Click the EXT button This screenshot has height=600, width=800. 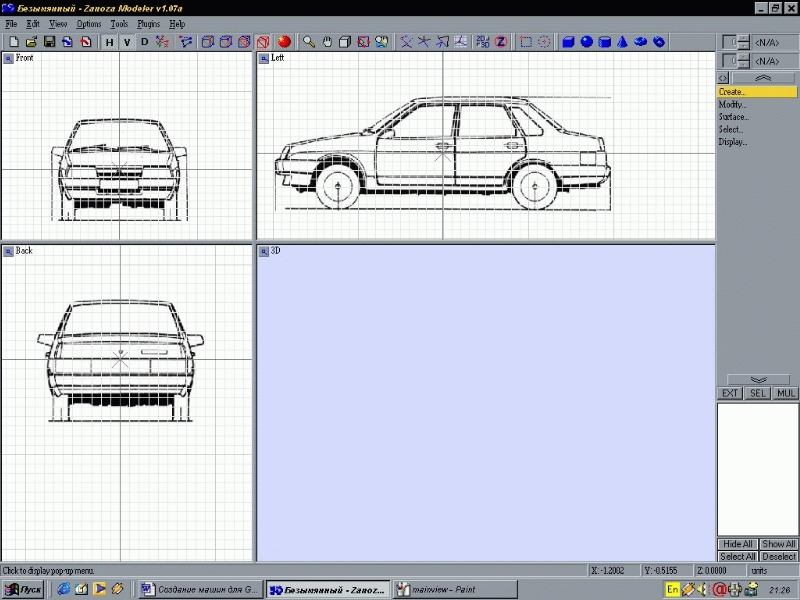click(x=730, y=393)
